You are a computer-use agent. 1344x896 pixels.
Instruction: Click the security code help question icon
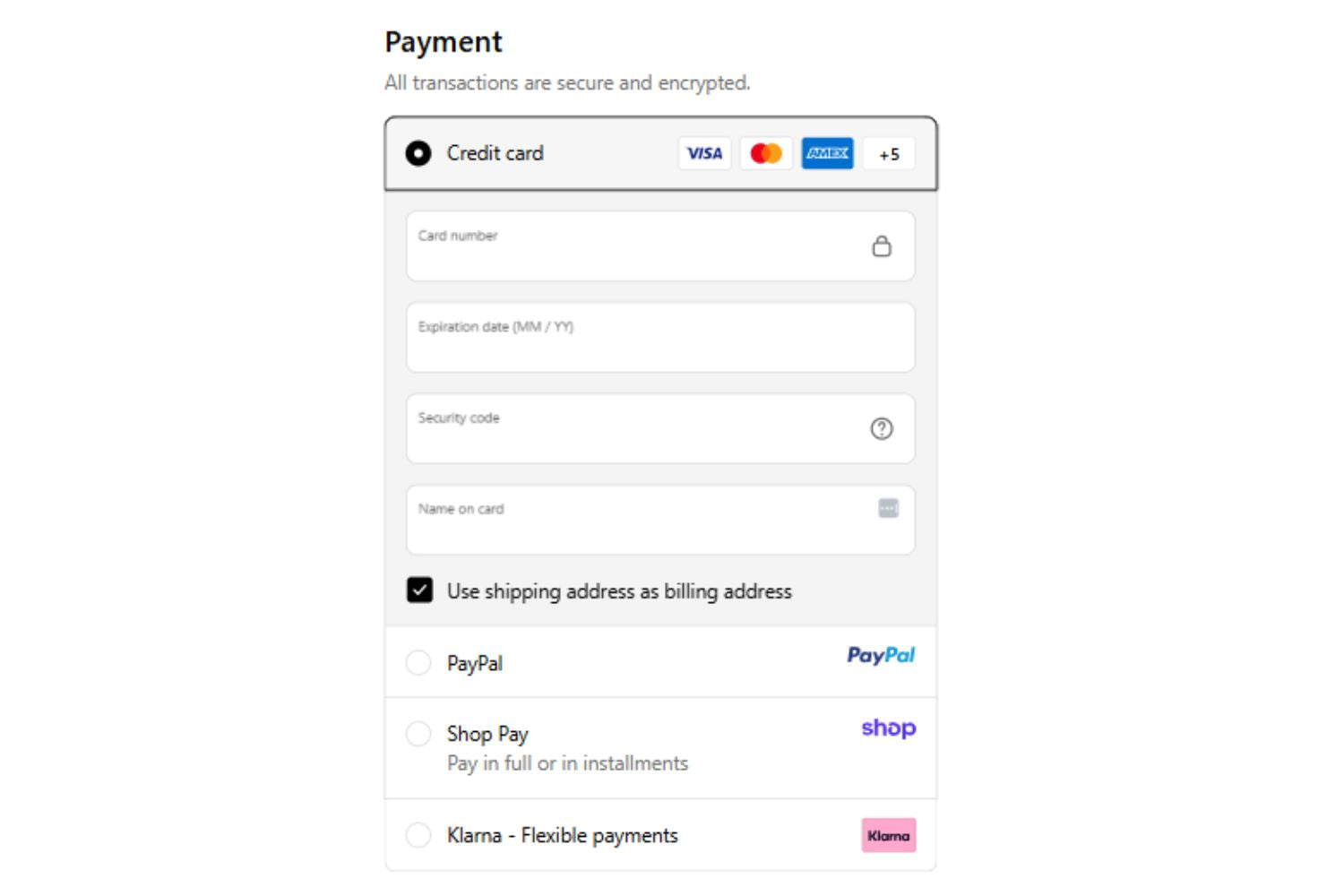tap(882, 429)
